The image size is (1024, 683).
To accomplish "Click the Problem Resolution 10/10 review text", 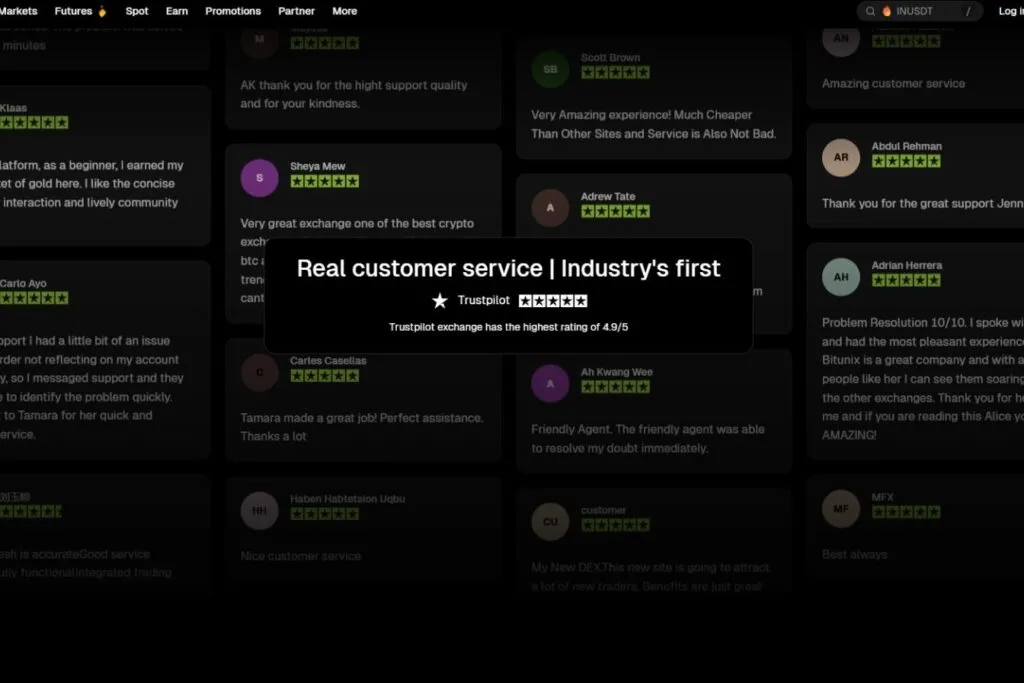I will 922,379.
